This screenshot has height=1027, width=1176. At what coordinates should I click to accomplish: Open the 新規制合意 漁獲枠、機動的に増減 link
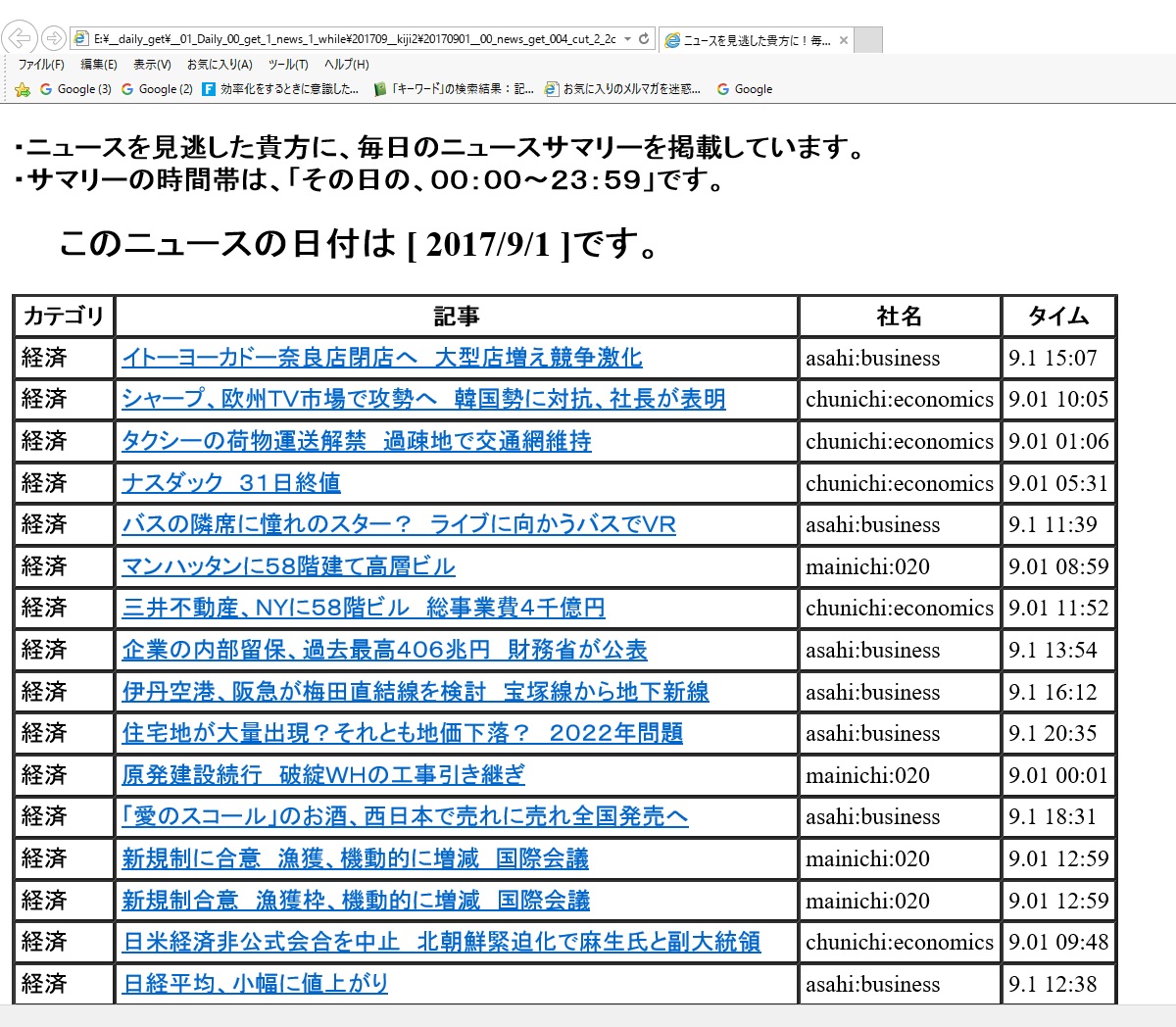(x=356, y=901)
